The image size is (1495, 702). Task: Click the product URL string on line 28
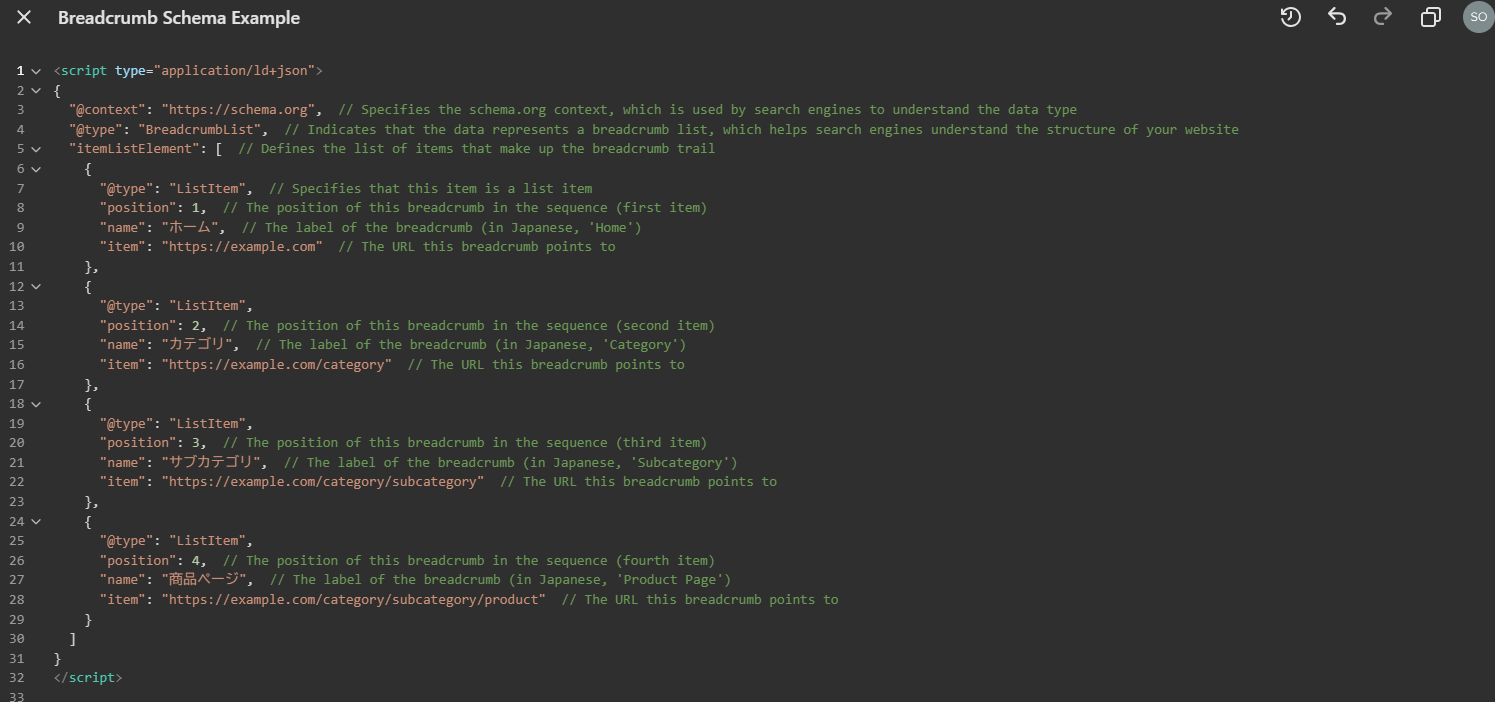pos(354,600)
